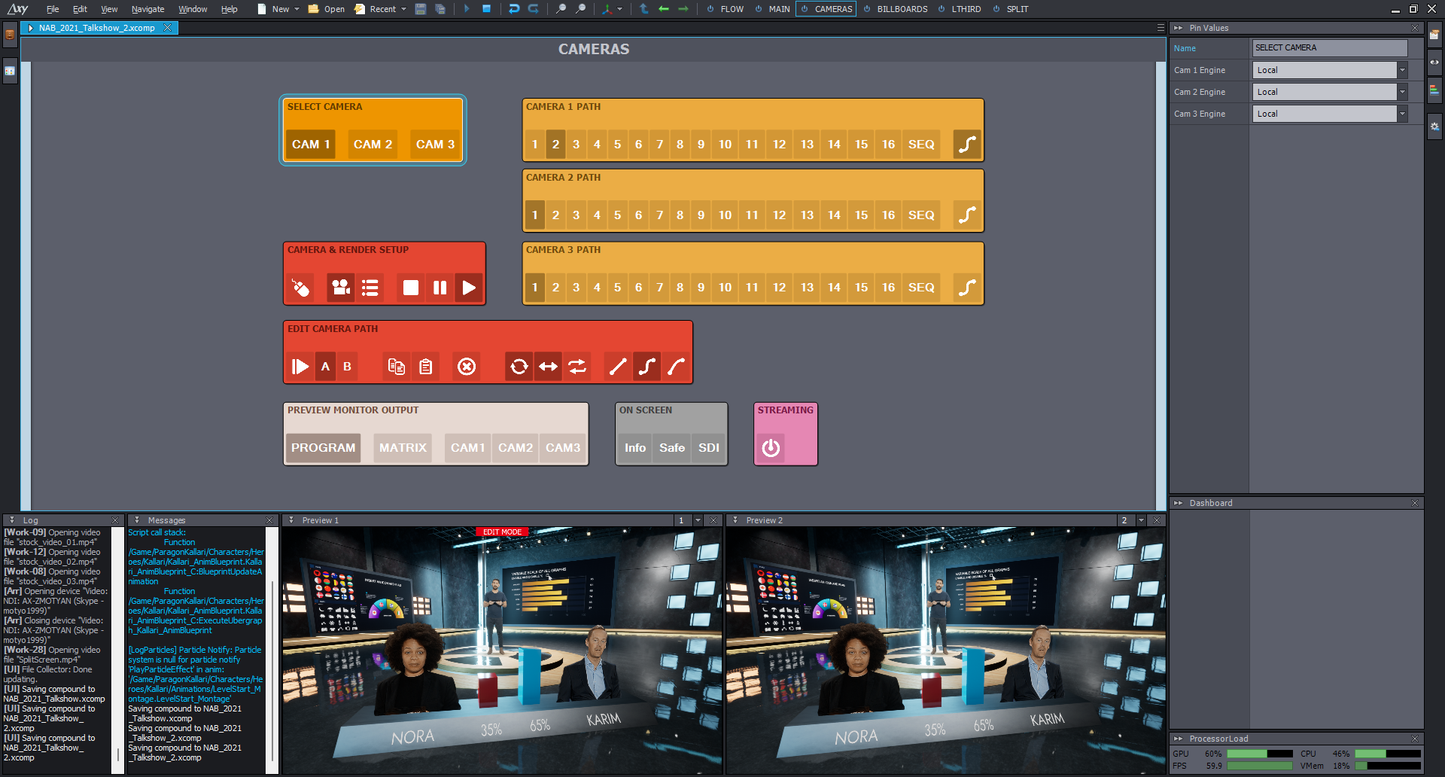
Task: Click the paste clipboard icon in Edit Camera Path
Action: 426,367
